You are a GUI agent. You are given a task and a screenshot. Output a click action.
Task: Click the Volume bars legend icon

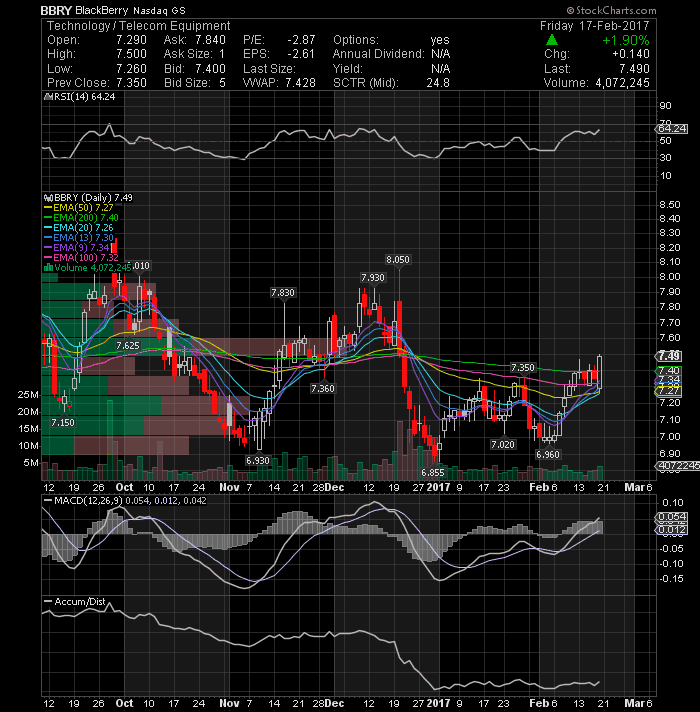pyautogui.click(x=48, y=267)
